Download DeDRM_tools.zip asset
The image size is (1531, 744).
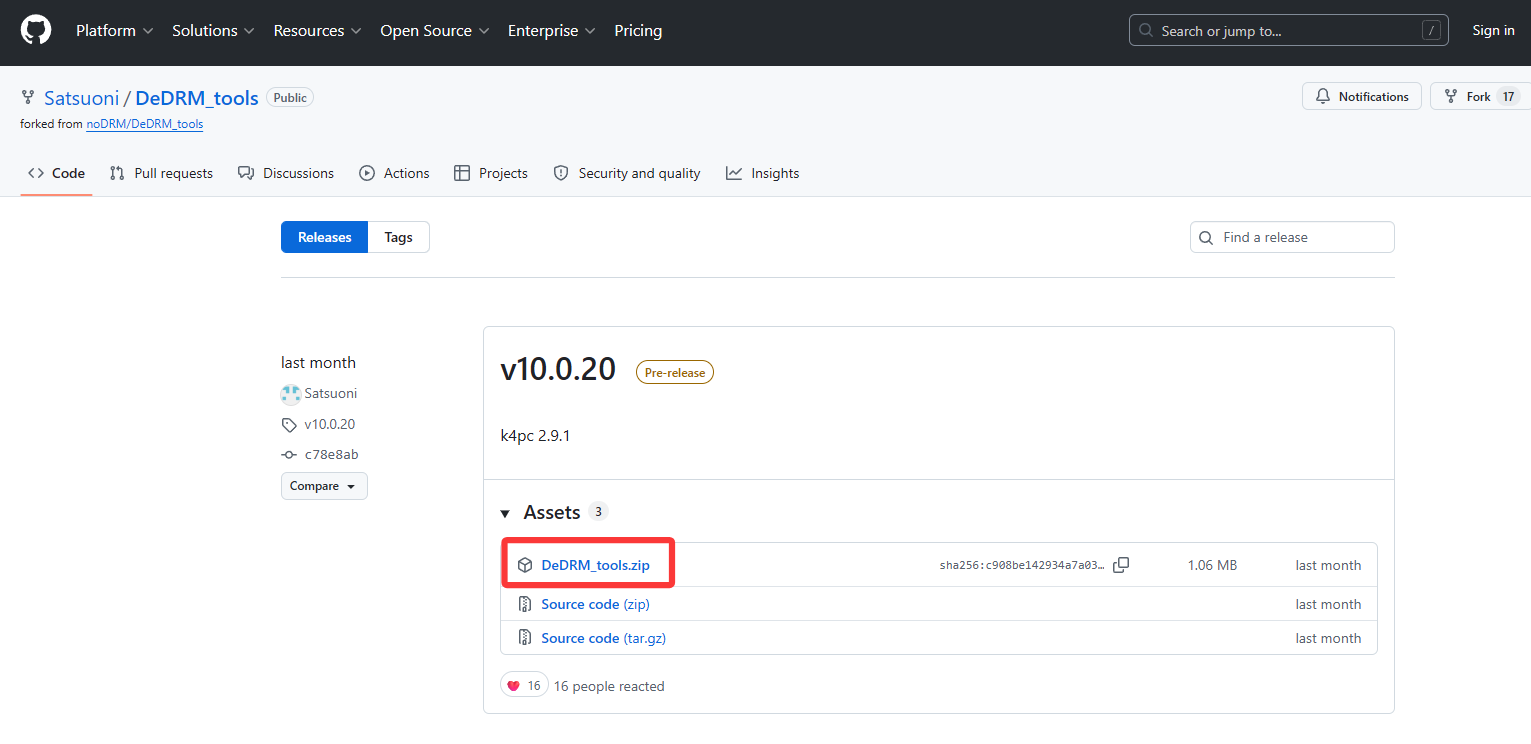(595, 566)
